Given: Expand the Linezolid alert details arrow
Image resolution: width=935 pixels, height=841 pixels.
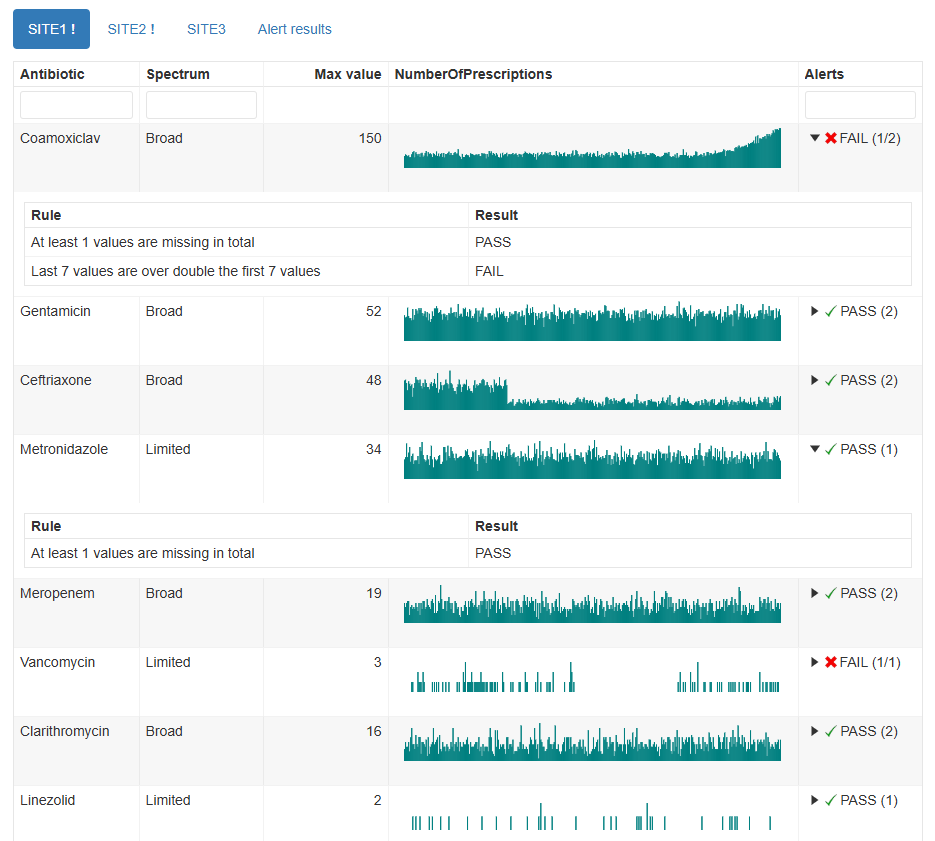Looking at the screenshot, I should (815, 801).
